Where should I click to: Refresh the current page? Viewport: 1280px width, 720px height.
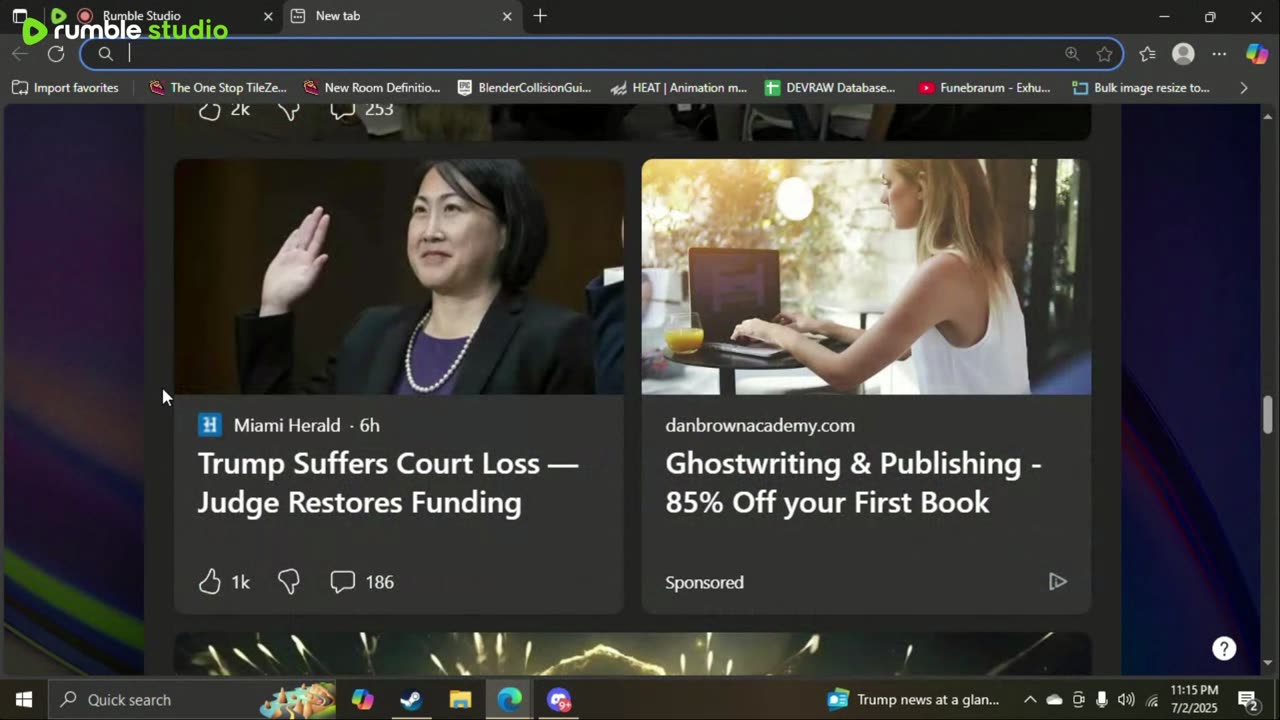tap(56, 54)
